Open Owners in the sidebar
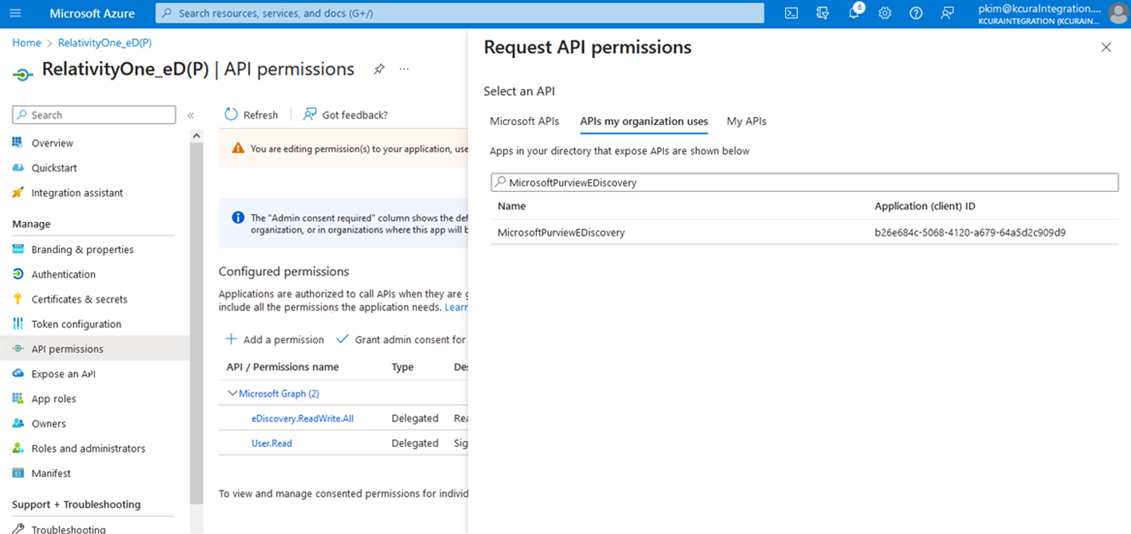Viewport: 1131px width, 534px height. [48, 424]
